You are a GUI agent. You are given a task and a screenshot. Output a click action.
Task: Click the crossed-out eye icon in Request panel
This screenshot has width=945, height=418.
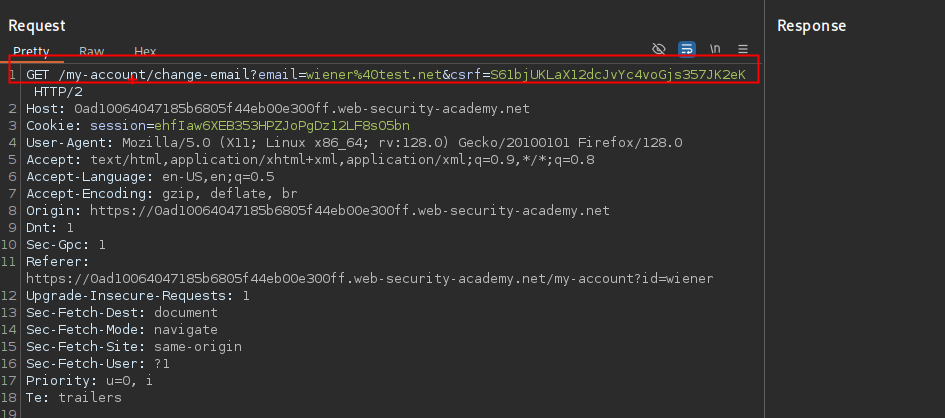point(658,48)
